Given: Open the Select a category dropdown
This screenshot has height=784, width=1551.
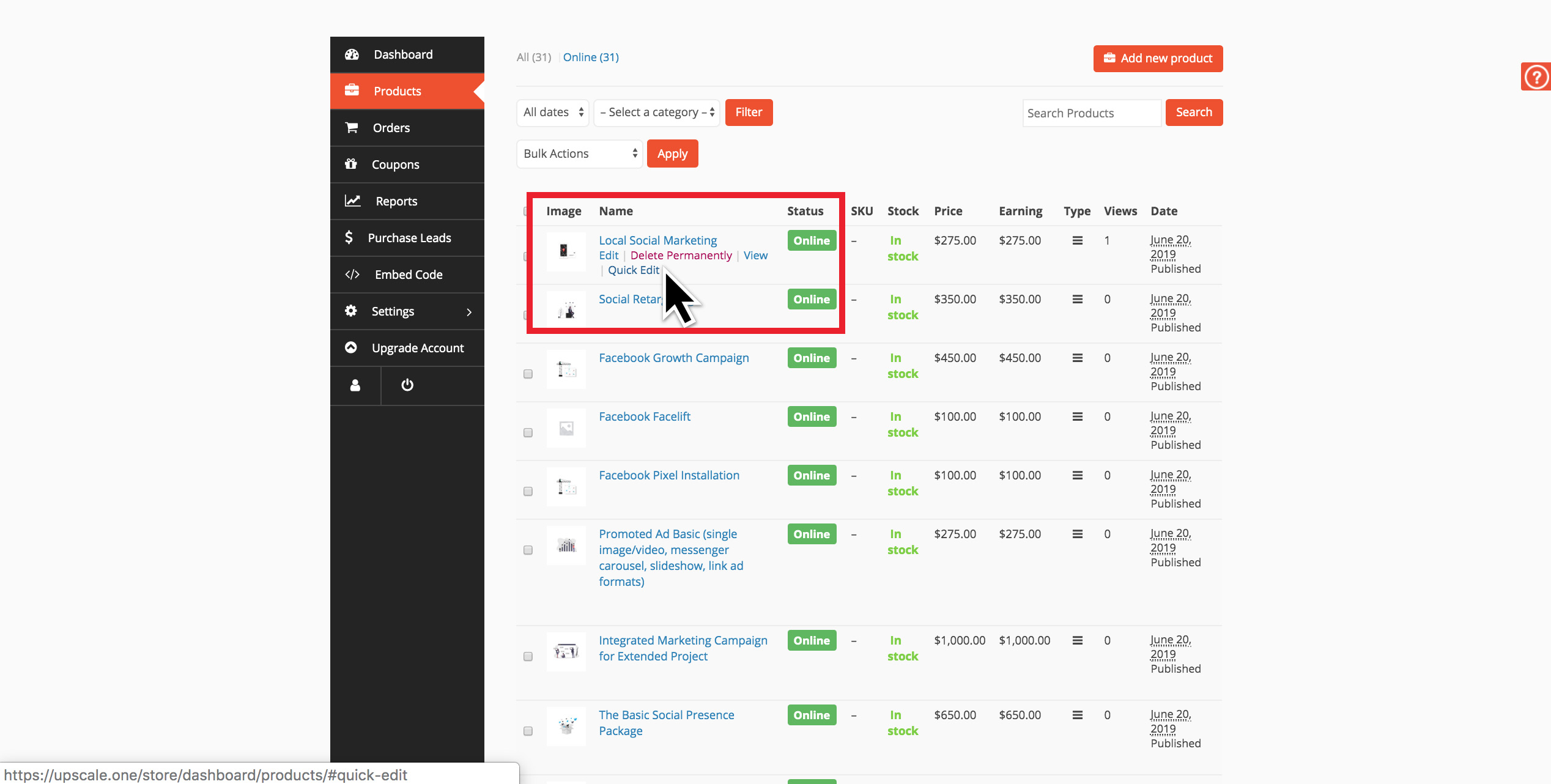Looking at the screenshot, I should (x=657, y=113).
